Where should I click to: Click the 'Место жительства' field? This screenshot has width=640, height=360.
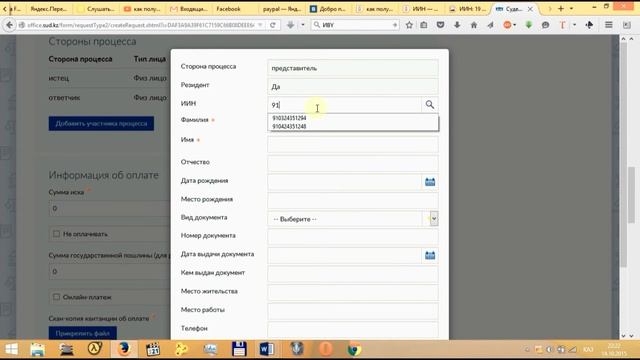(x=353, y=292)
